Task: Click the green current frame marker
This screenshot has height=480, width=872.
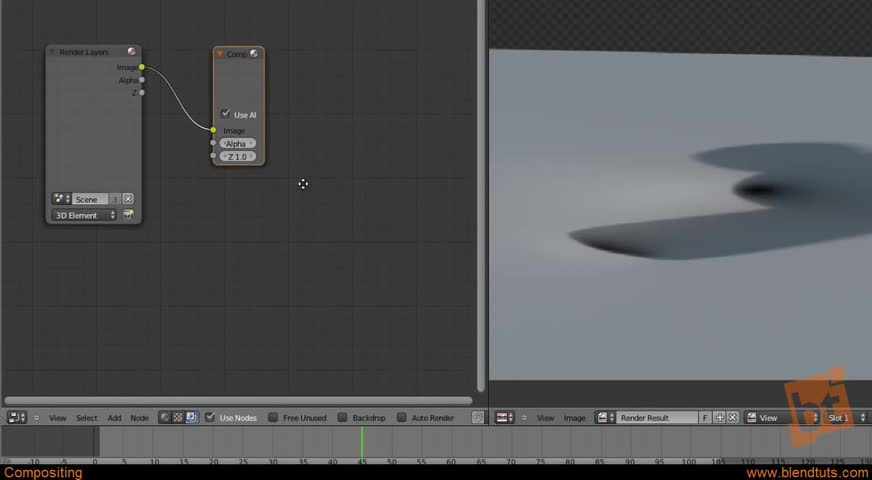Action: (361, 442)
